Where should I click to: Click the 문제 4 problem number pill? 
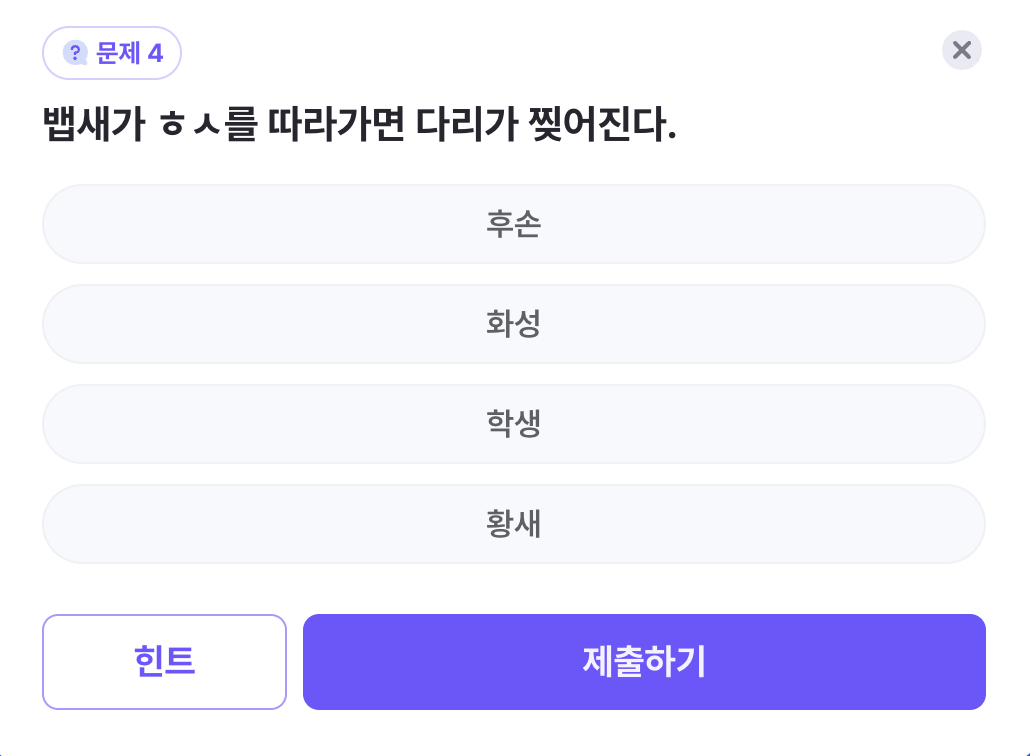111,52
